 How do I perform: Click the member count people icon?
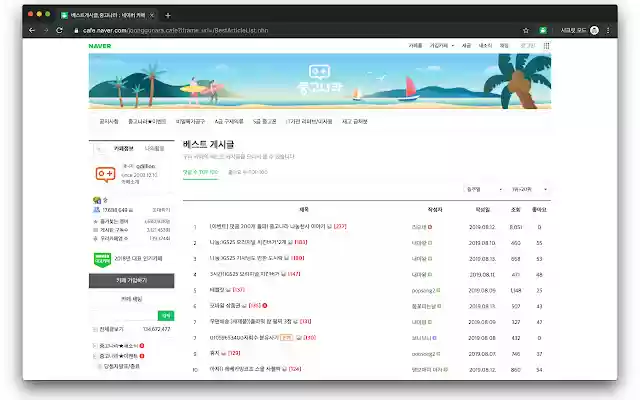pos(96,210)
